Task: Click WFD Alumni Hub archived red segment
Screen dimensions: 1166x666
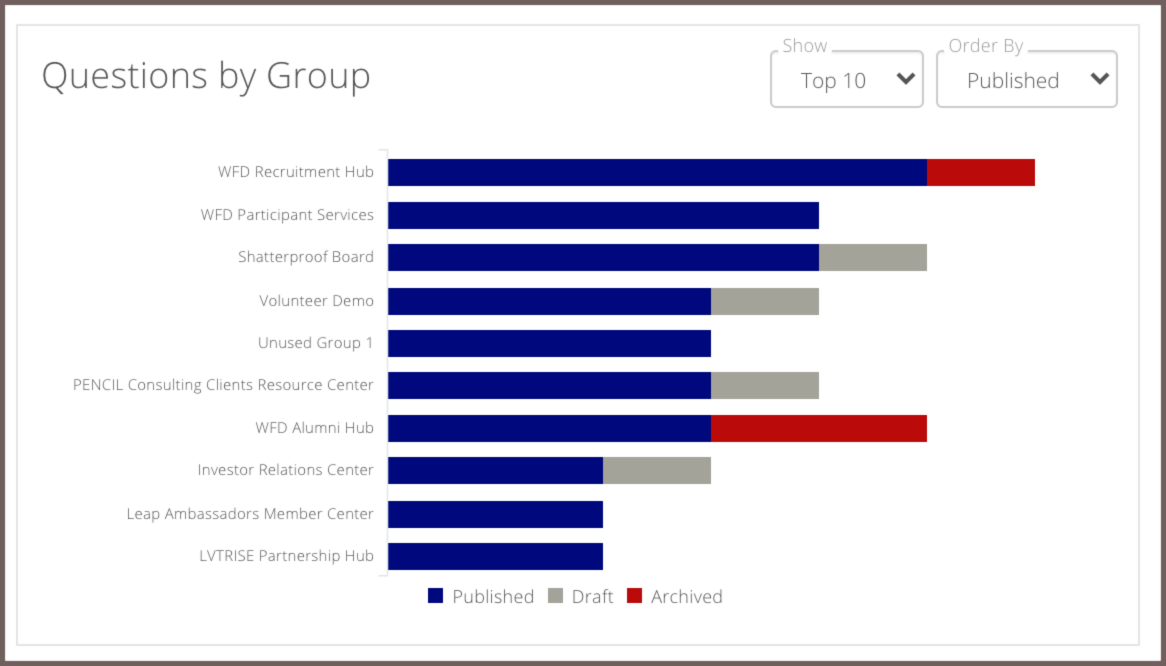Action: coord(819,428)
